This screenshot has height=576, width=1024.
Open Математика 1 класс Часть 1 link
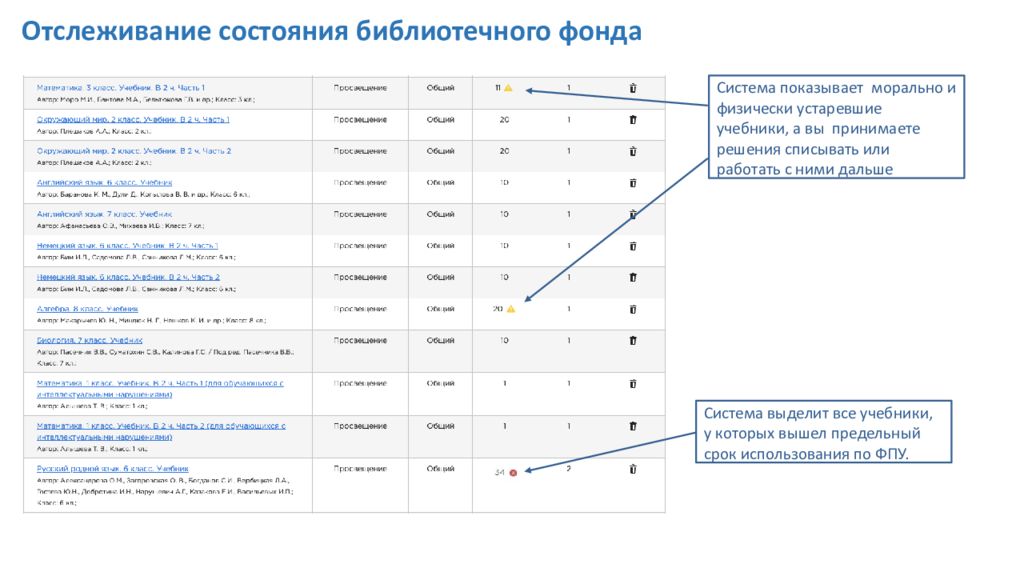click(160, 389)
